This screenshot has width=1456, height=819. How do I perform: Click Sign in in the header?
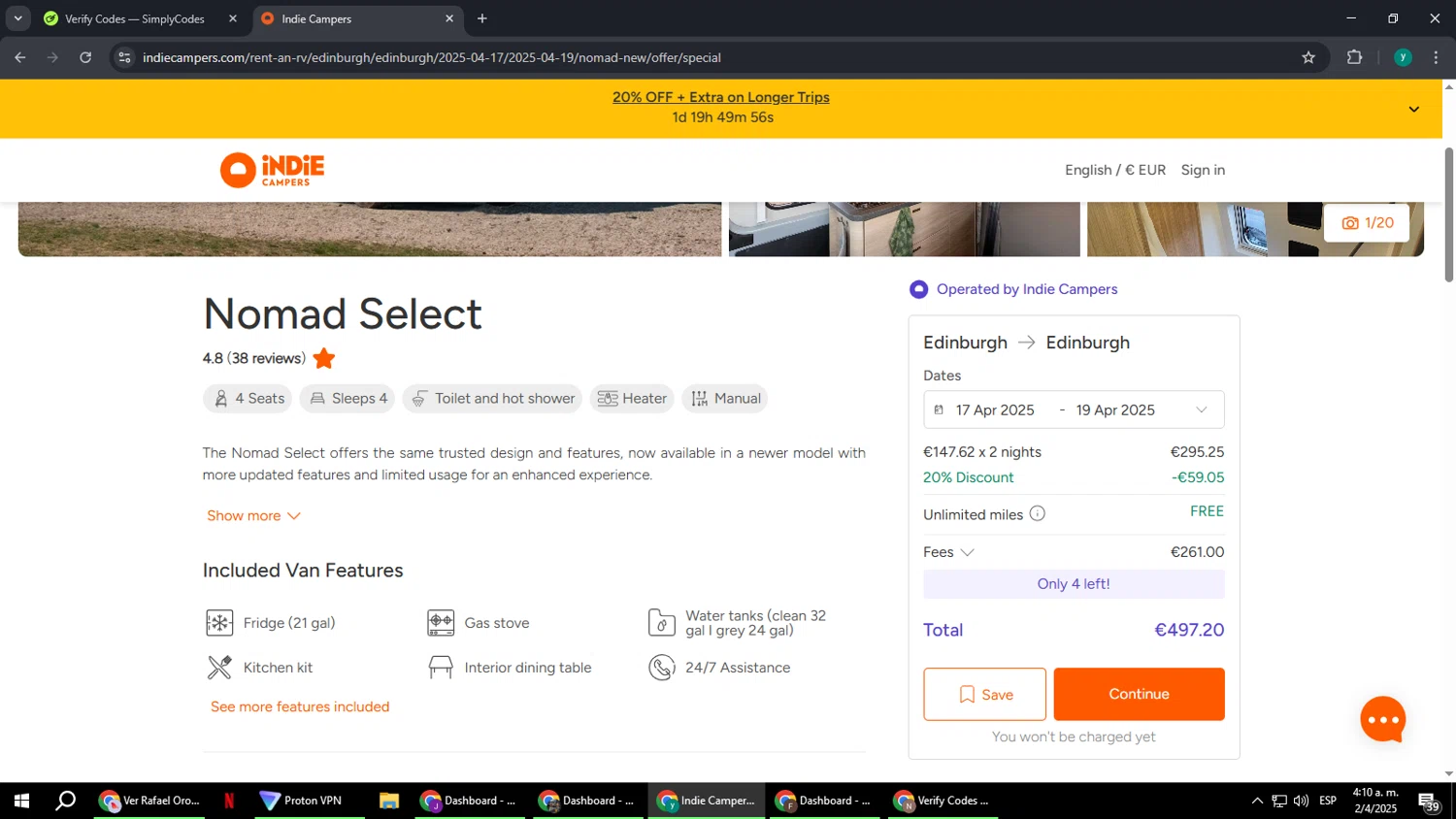(x=1203, y=170)
